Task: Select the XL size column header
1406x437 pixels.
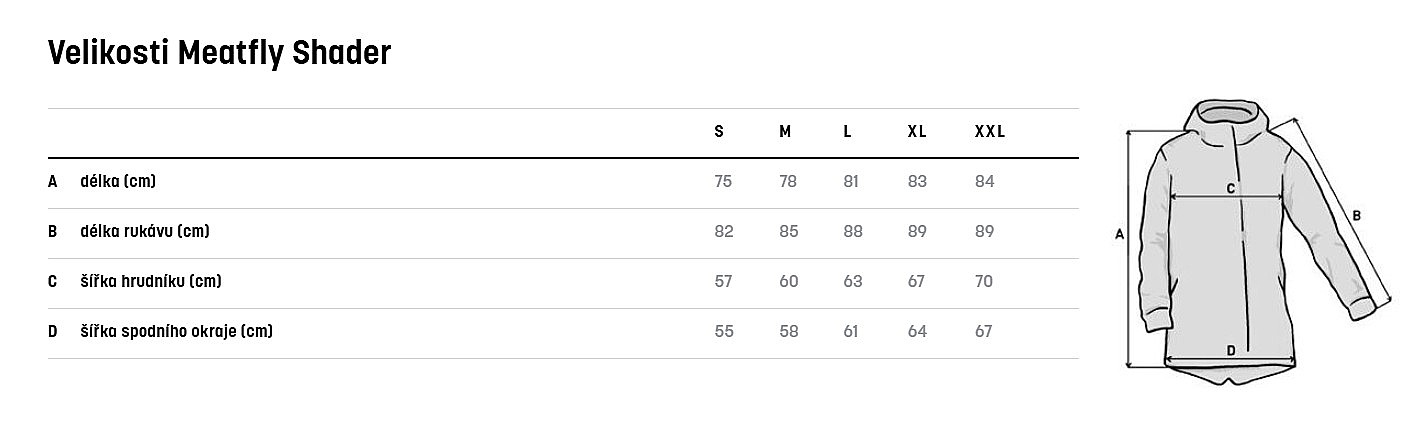Action: click(x=916, y=132)
